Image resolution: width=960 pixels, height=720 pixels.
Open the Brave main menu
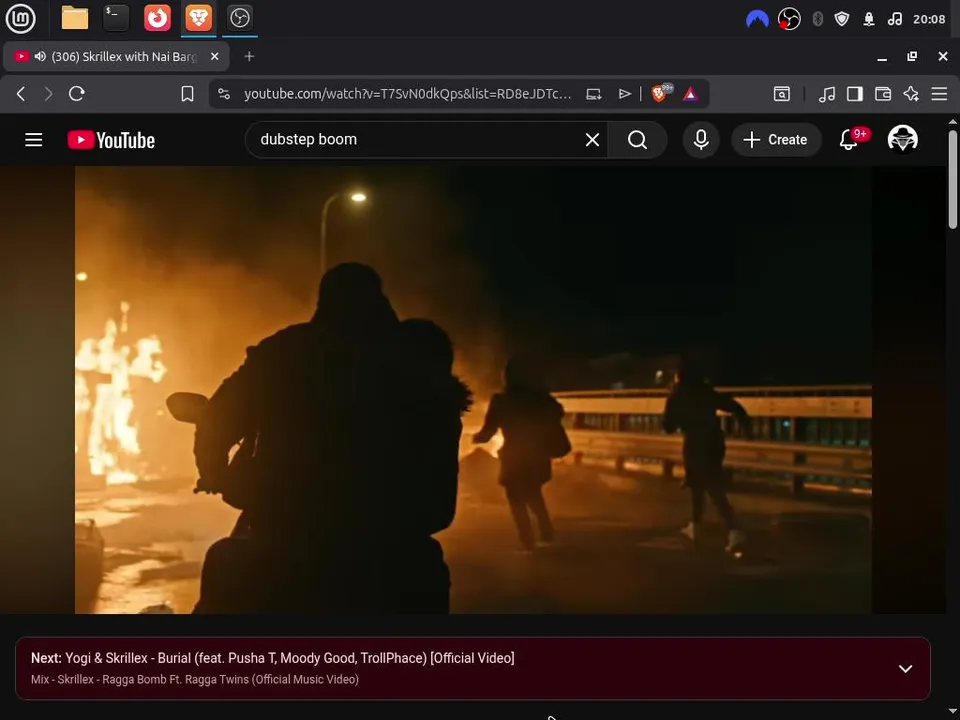939,94
